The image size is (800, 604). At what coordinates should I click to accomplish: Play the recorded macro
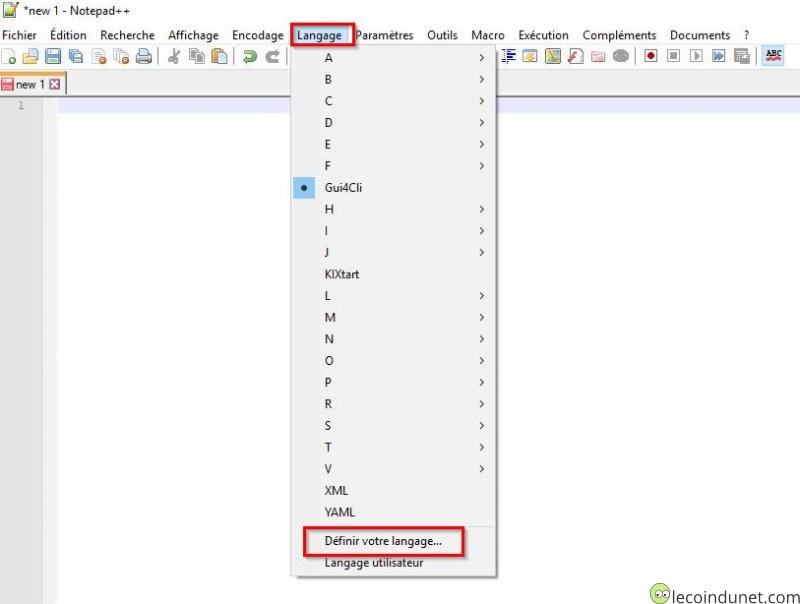(696, 56)
